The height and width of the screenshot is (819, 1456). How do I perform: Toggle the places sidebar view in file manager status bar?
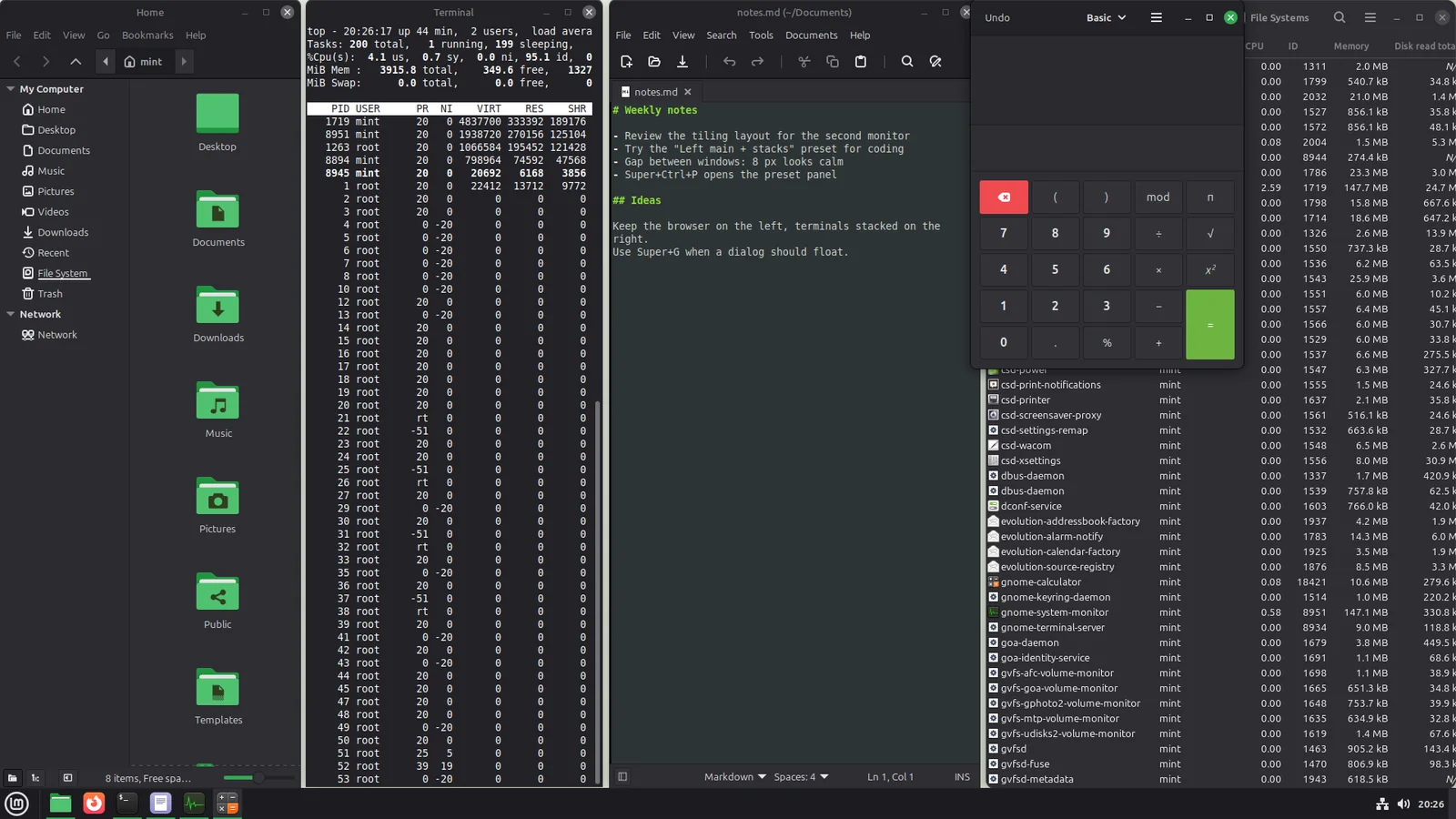[12, 778]
